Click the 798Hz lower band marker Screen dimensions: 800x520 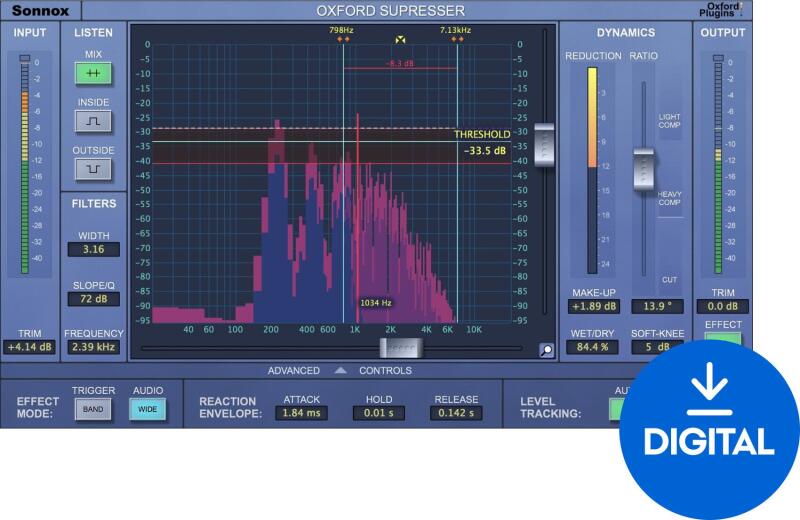tap(342, 42)
